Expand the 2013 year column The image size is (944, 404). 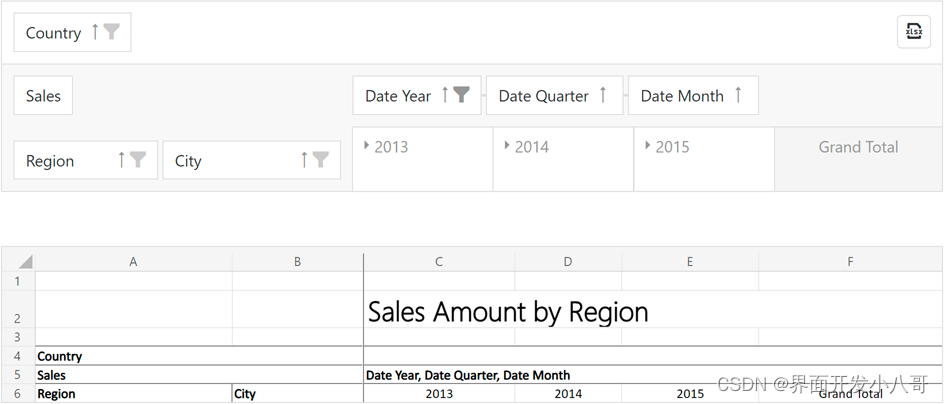pyautogui.click(x=367, y=146)
